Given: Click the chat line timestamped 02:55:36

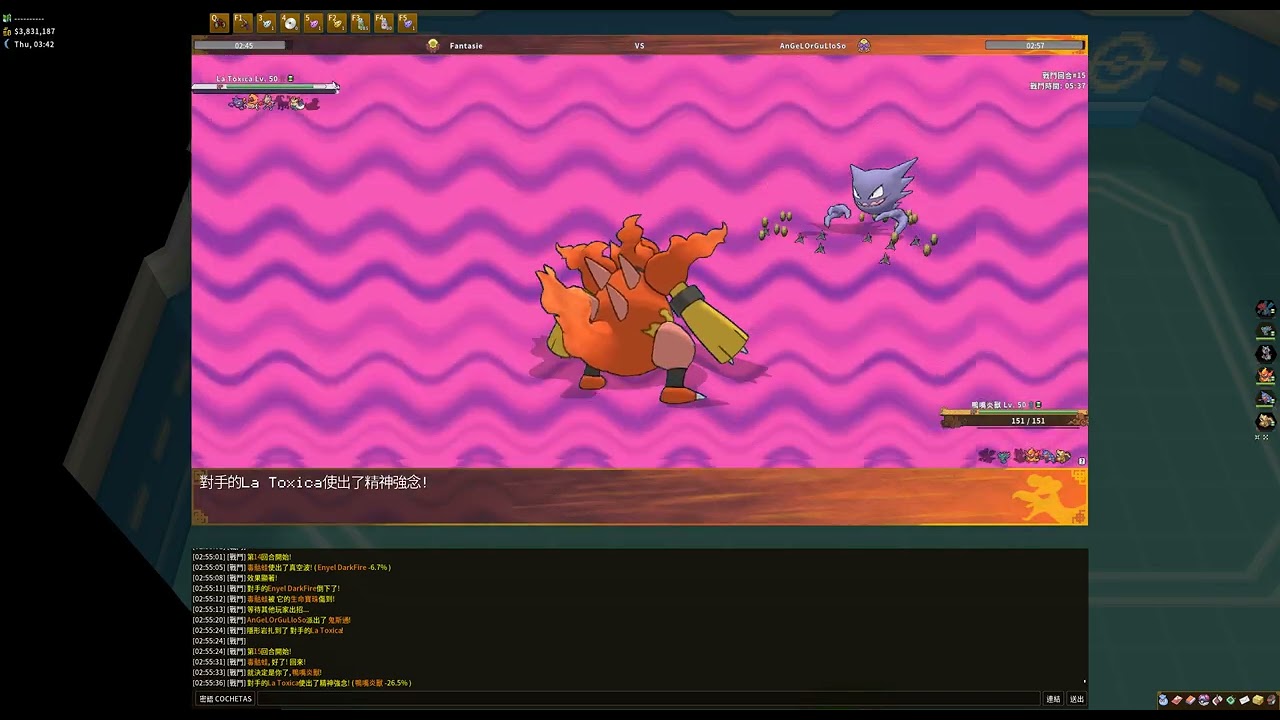Looking at the screenshot, I should (x=302, y=683).
